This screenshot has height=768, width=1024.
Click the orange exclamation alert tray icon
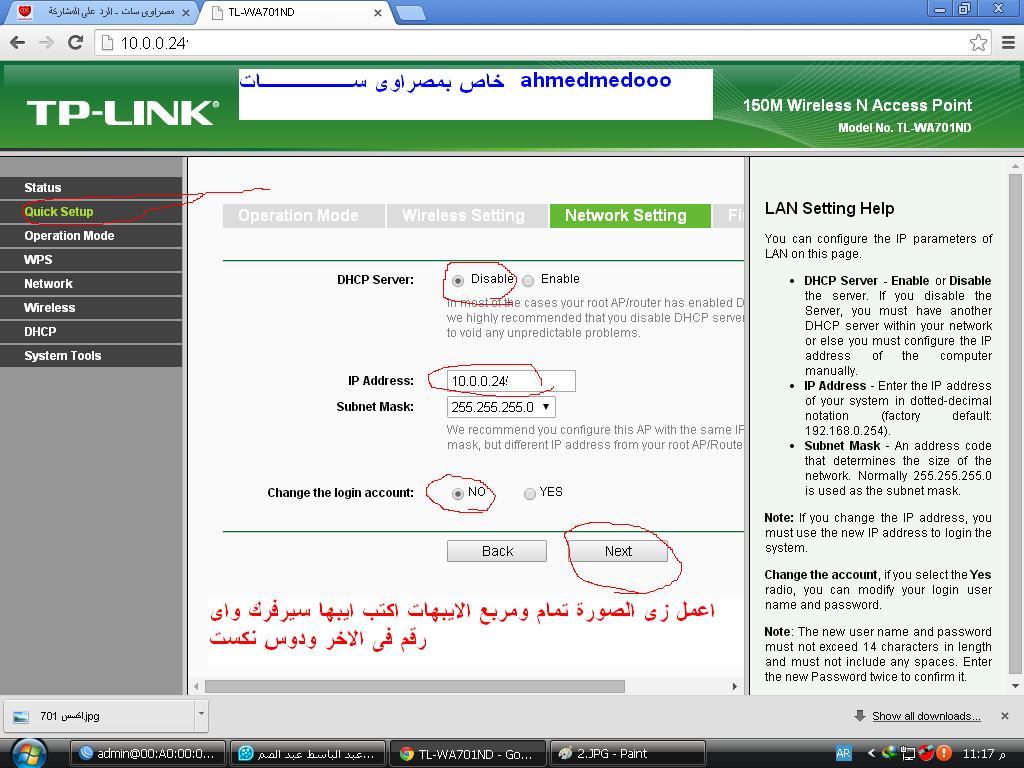click(x=944, y=754)
